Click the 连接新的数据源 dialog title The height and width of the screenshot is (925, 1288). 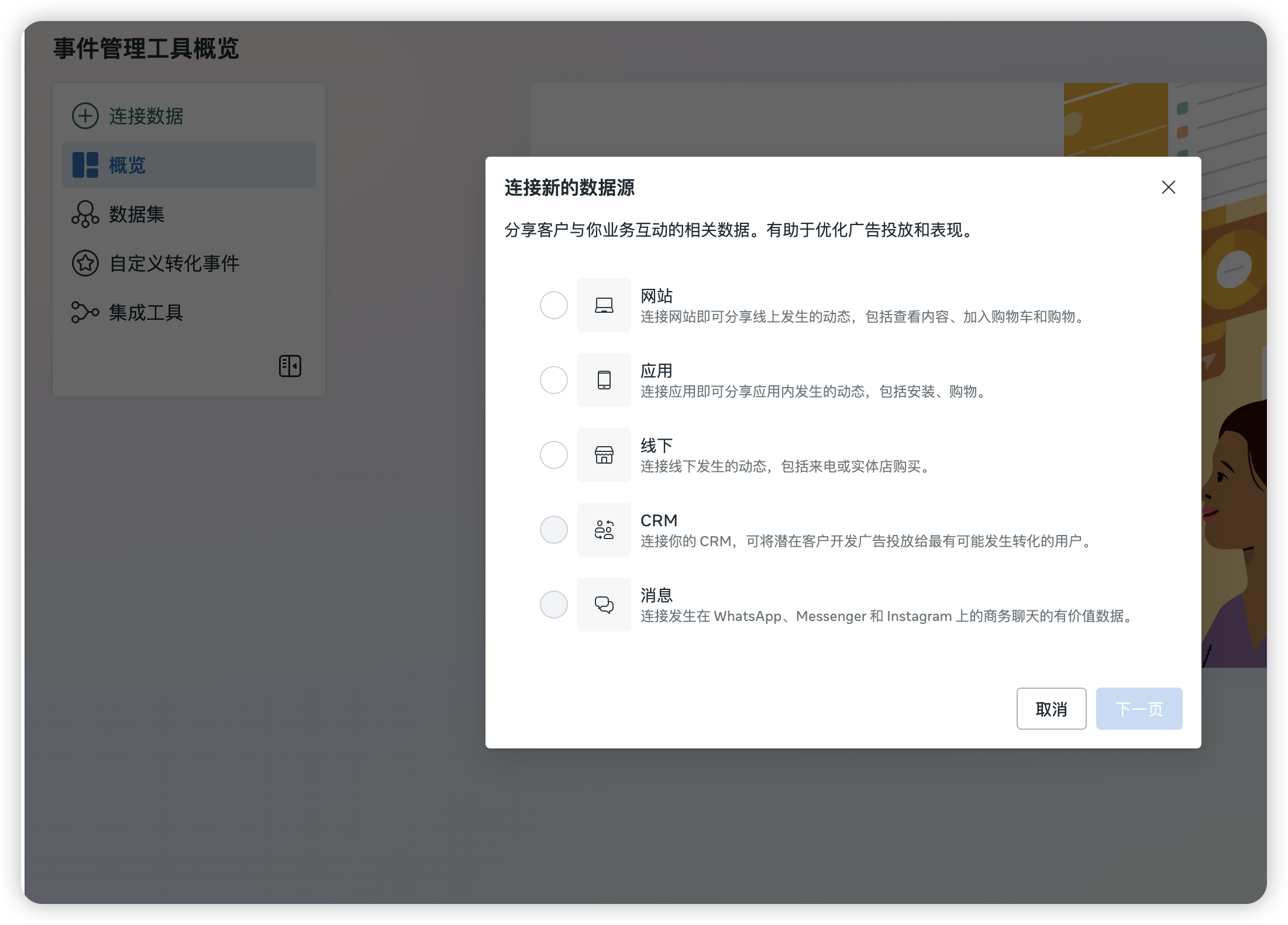point(569,188)
